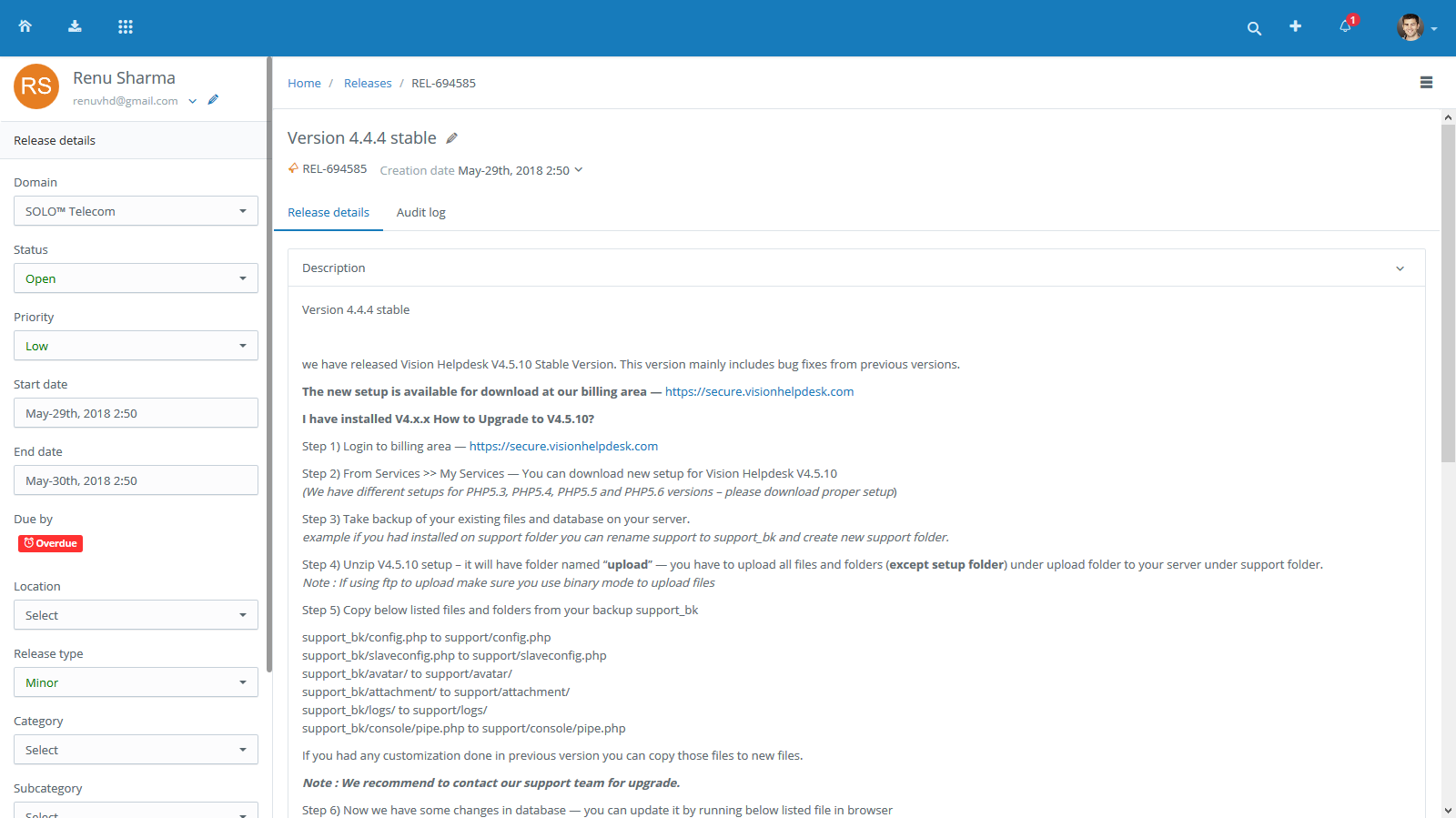Edit Renu Sharma's profile pencil icon
The image size is (1456, 818).
[213, 100]
